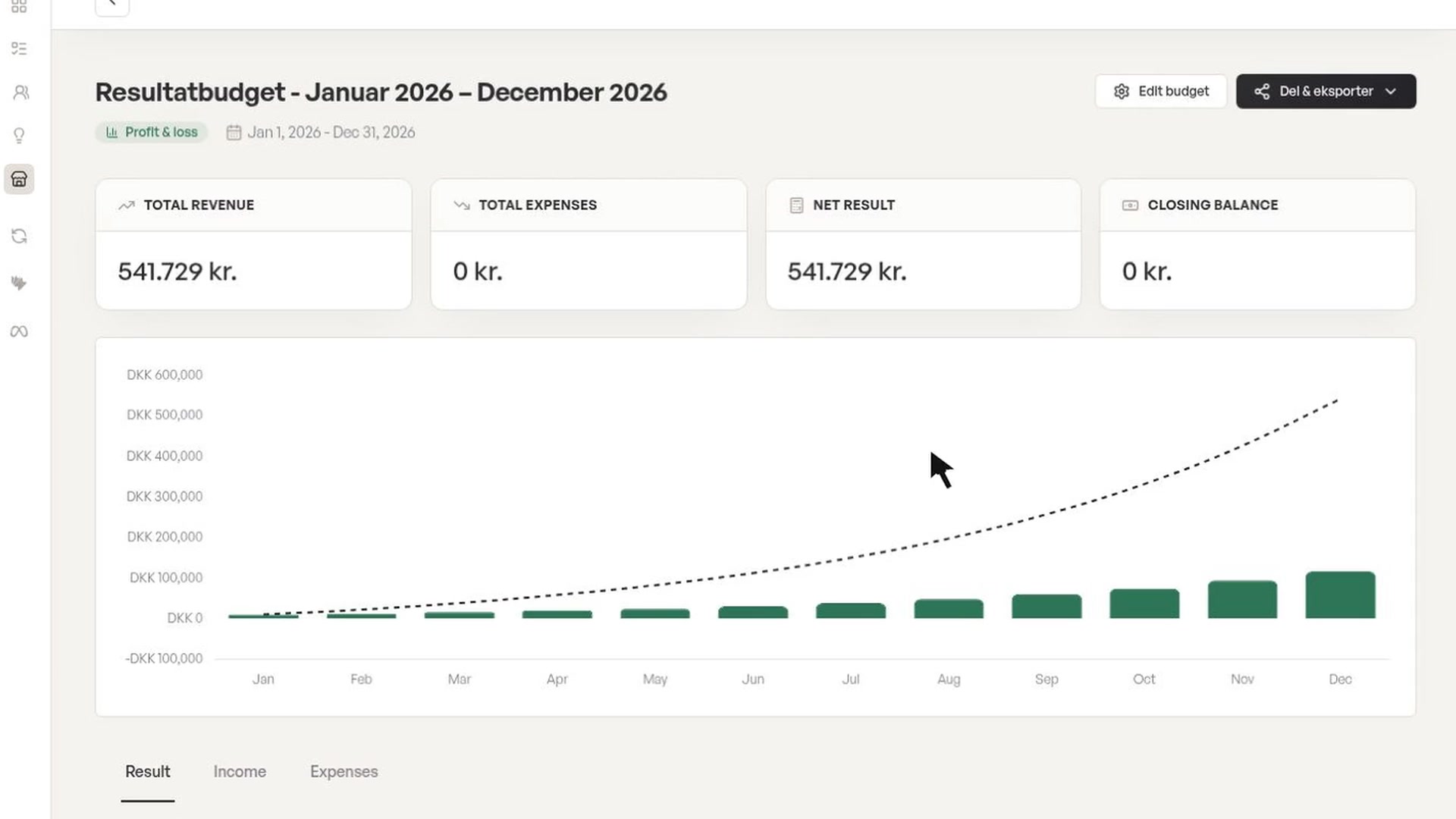Click the CLOSING BALANCE card heading
The width and height of the screenshot is (1456, 819).
pos(1213,206)
